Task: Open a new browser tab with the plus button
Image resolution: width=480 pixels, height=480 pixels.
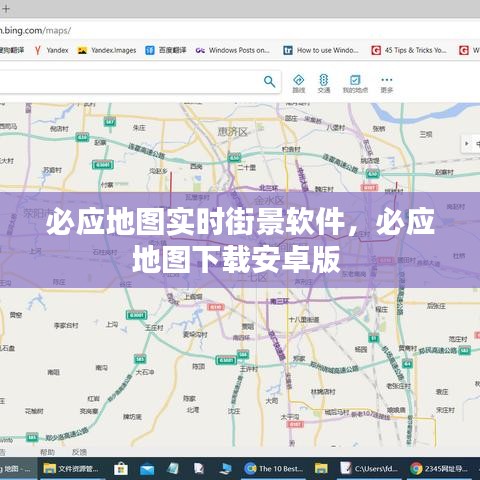Action: tap(6, 8)
